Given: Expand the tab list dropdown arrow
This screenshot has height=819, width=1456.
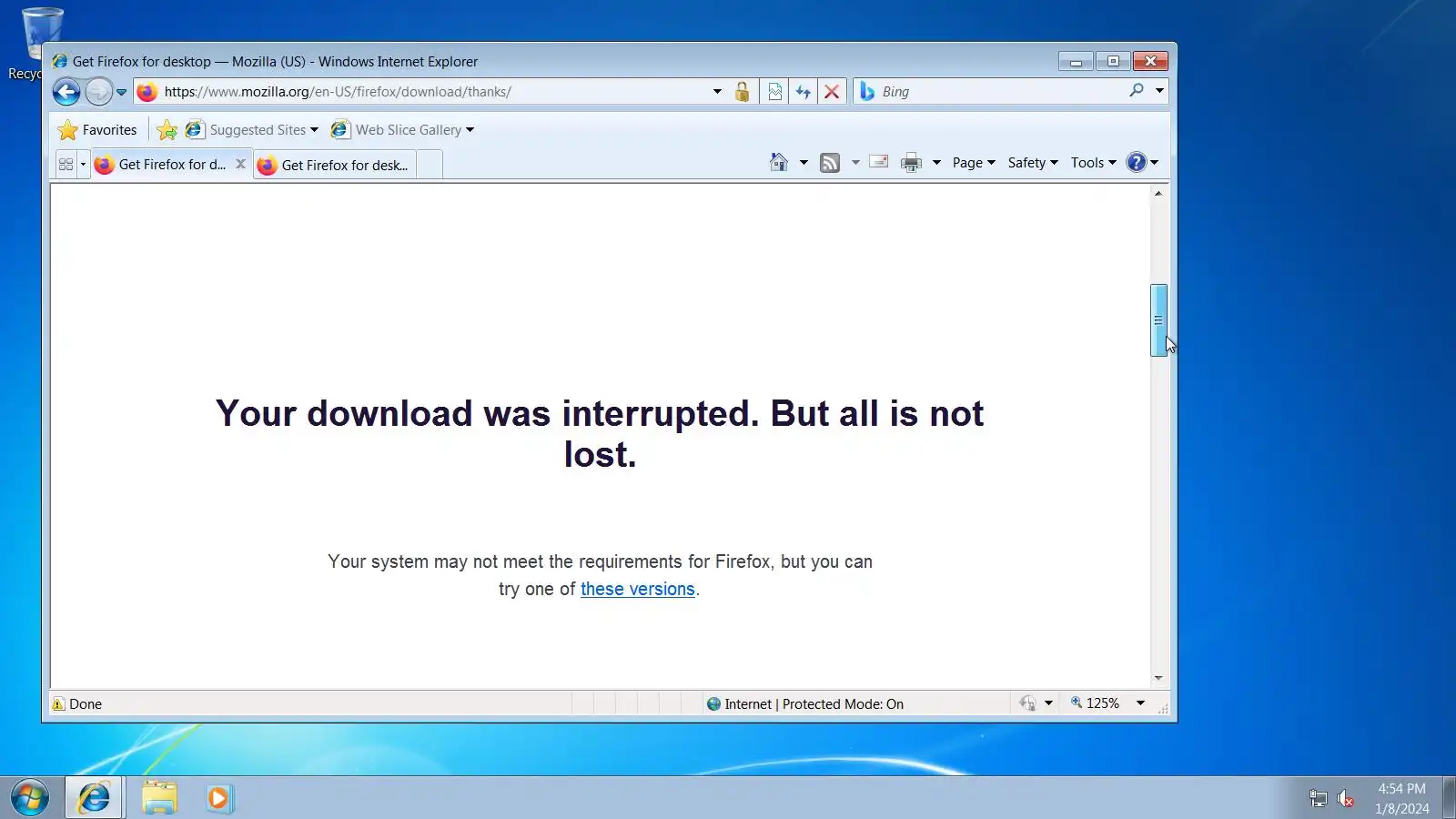Looking at the screenshot, I should click(x=83, y=165).
